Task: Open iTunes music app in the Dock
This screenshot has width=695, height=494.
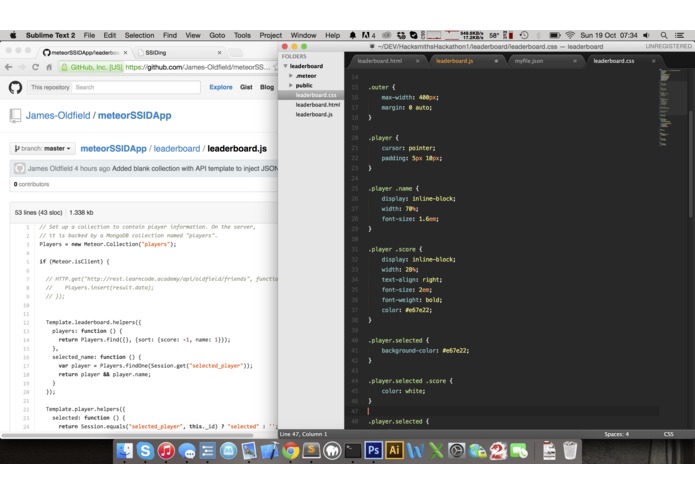Action: pyautogui.click(x=166, y=451)
